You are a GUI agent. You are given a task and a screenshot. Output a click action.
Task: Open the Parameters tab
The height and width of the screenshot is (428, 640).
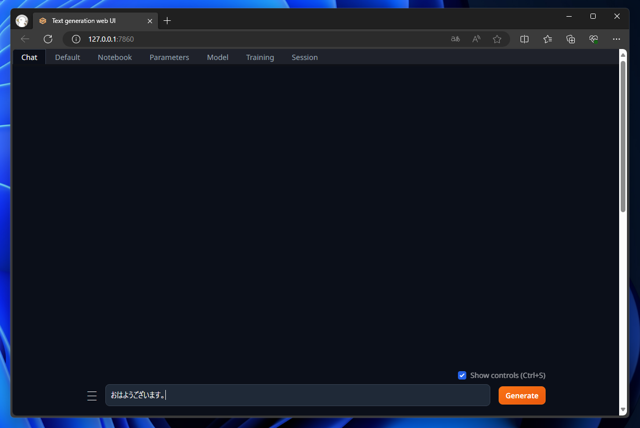[169, 57]
